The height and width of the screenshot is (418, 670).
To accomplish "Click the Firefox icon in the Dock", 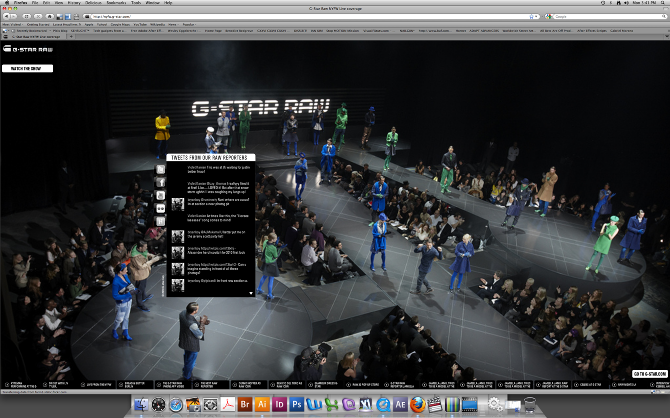I will (417, 404).
